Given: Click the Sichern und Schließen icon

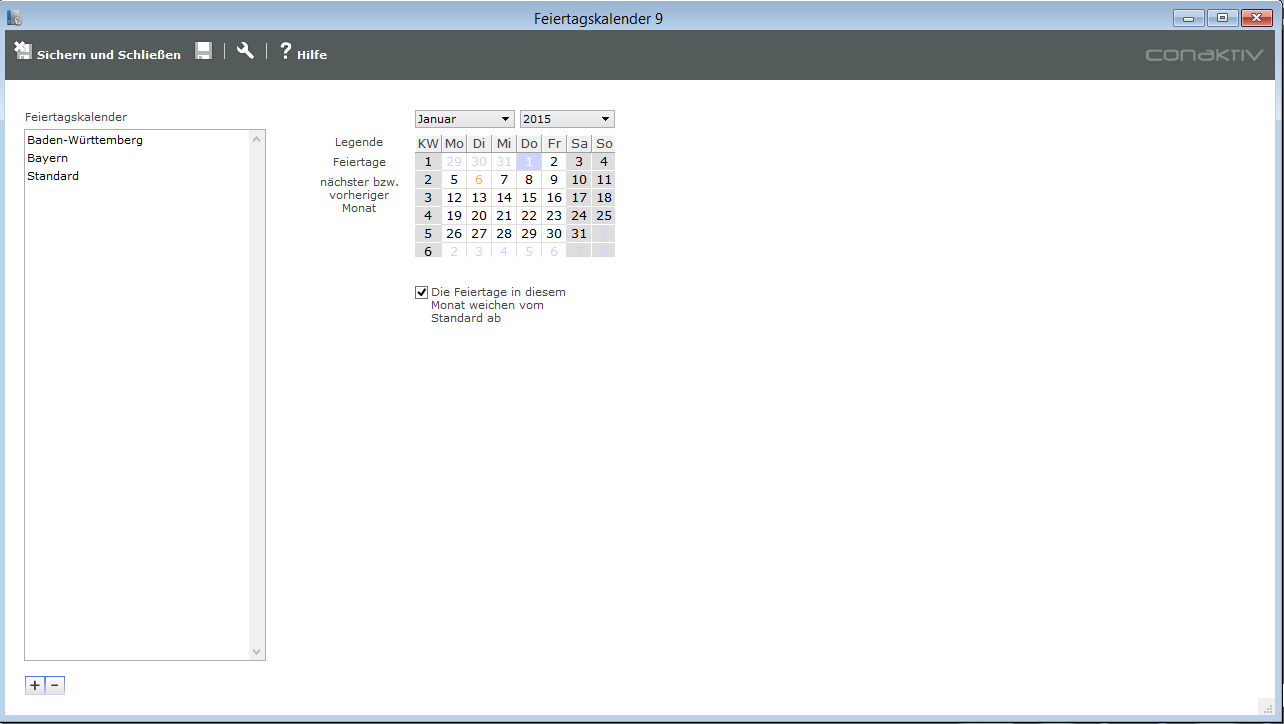Looking at the screenshot, I should (x=23, y=52).
